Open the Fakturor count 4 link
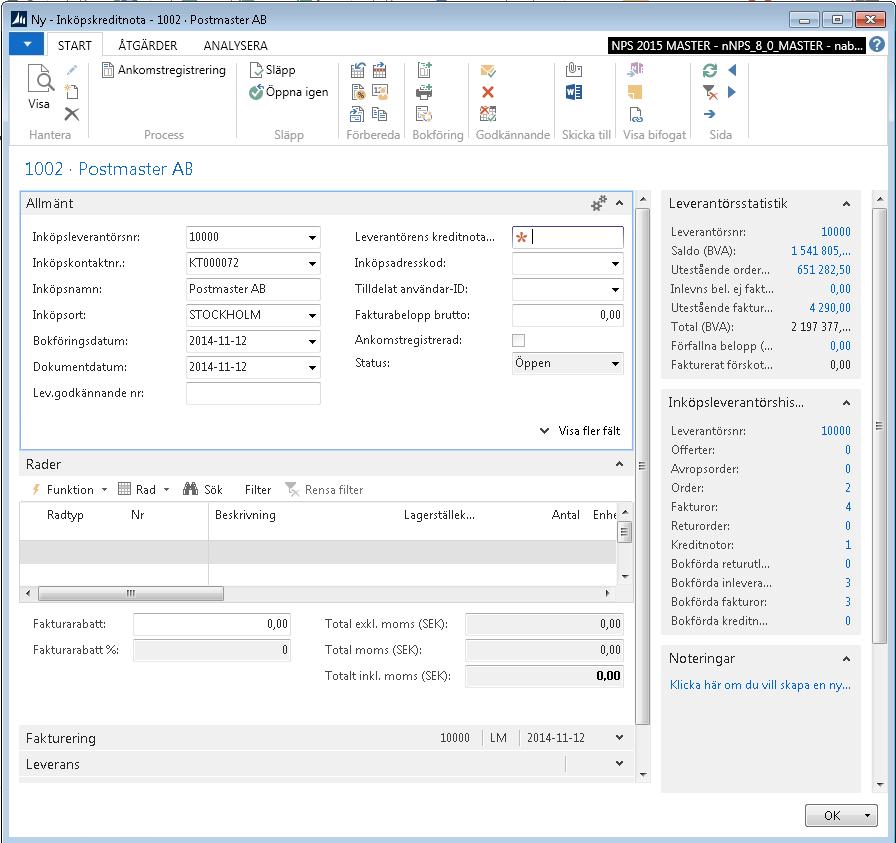Screen dimensions: 896x843 pyautogui.click(x=848, y=506)
